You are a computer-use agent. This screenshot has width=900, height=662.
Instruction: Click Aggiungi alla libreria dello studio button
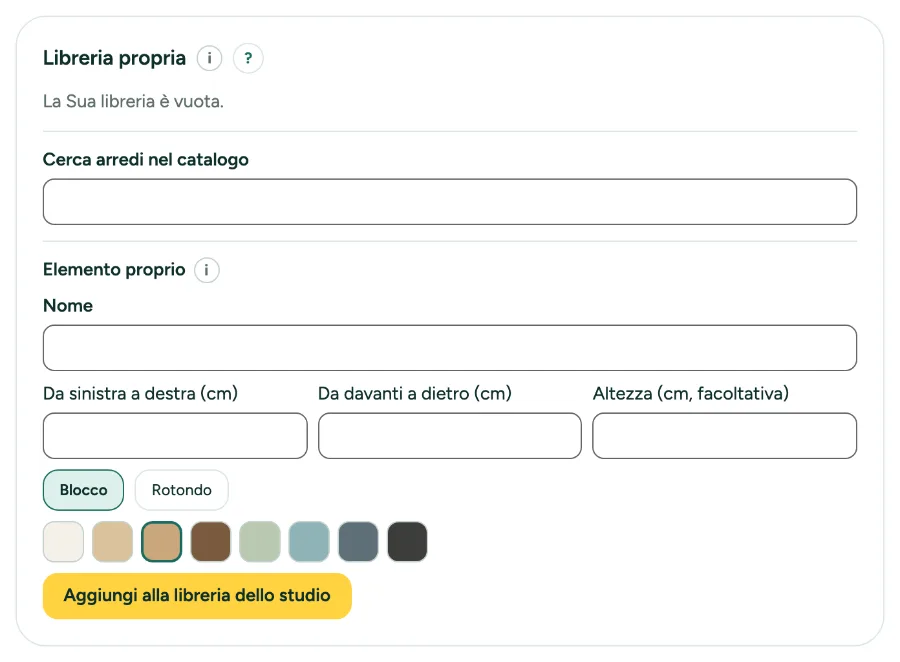197,596
